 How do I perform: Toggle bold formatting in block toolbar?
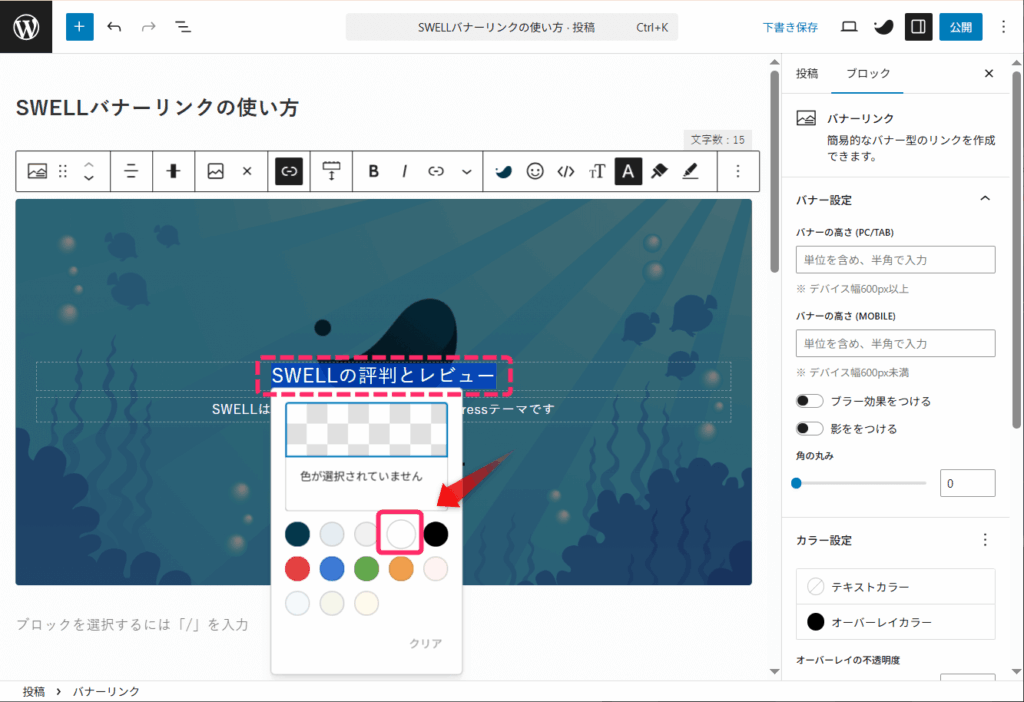point(374,171)
